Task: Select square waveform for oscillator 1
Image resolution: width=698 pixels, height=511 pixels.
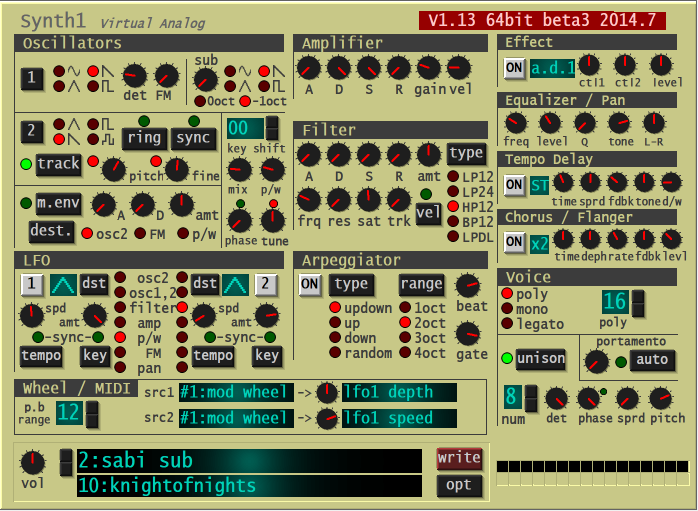Action: [x=93, y=86]
